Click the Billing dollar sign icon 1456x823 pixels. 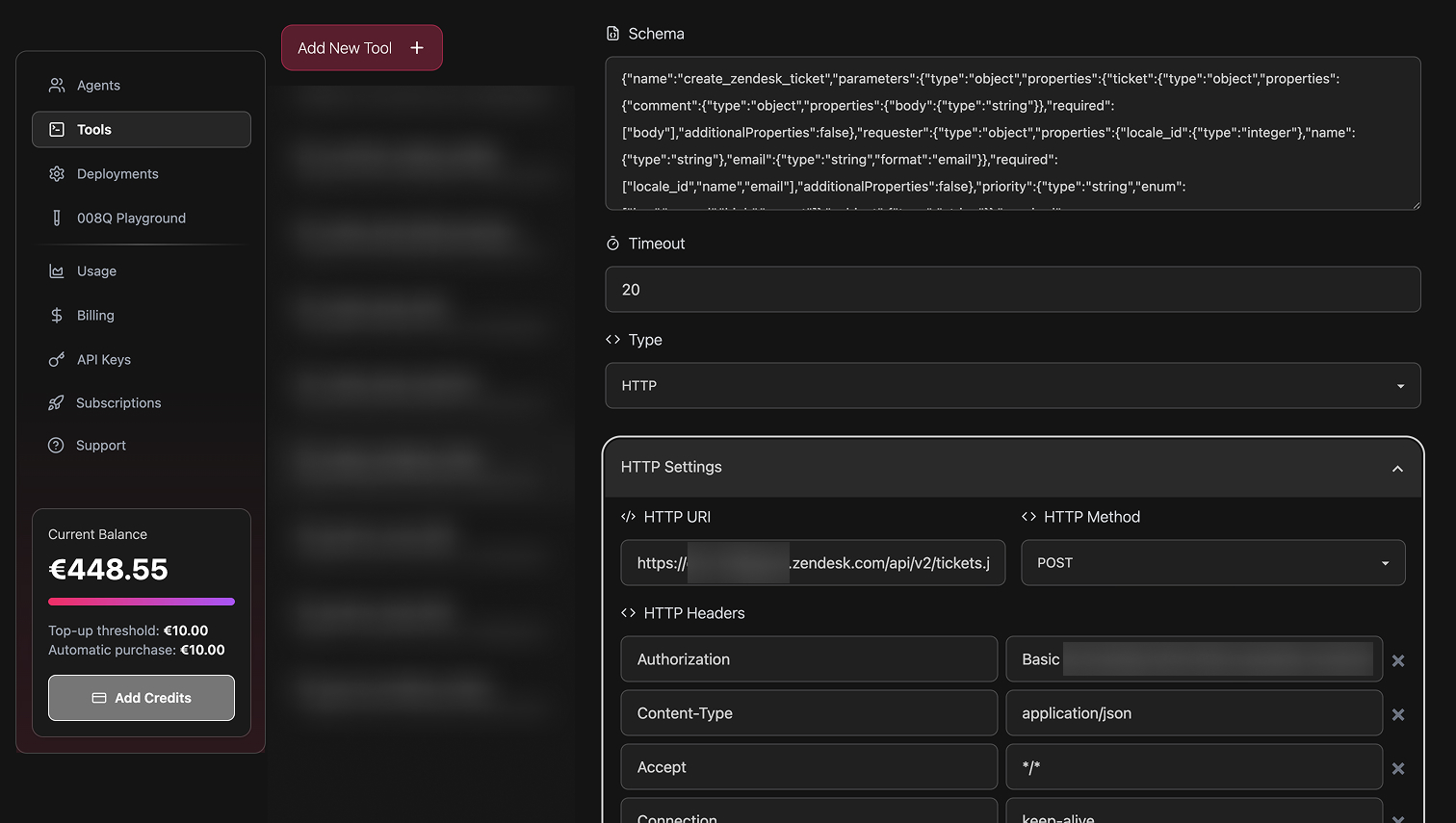[57, 316]
